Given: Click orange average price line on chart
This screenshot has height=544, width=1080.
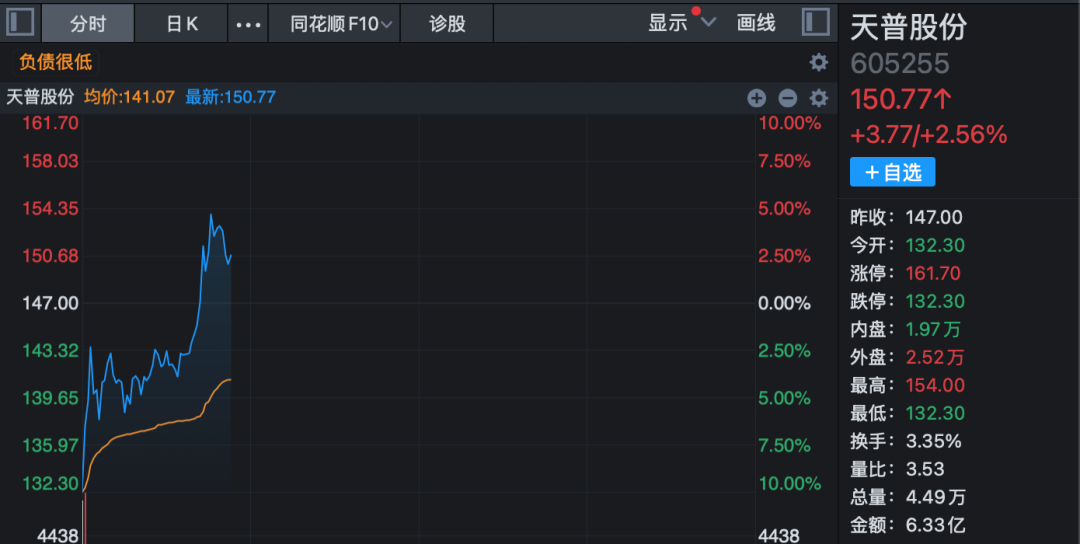Looking at the screenshot, I should coord(158,425).
